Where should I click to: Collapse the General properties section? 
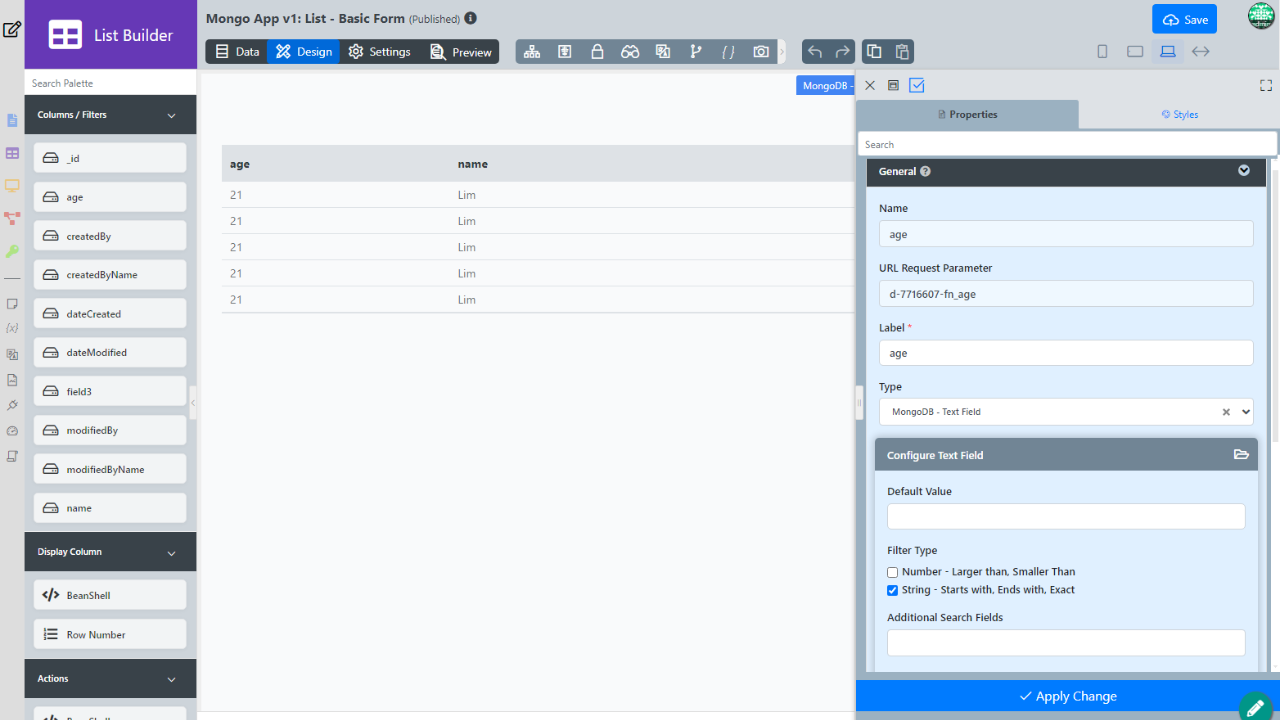(x=1243, y=171)
